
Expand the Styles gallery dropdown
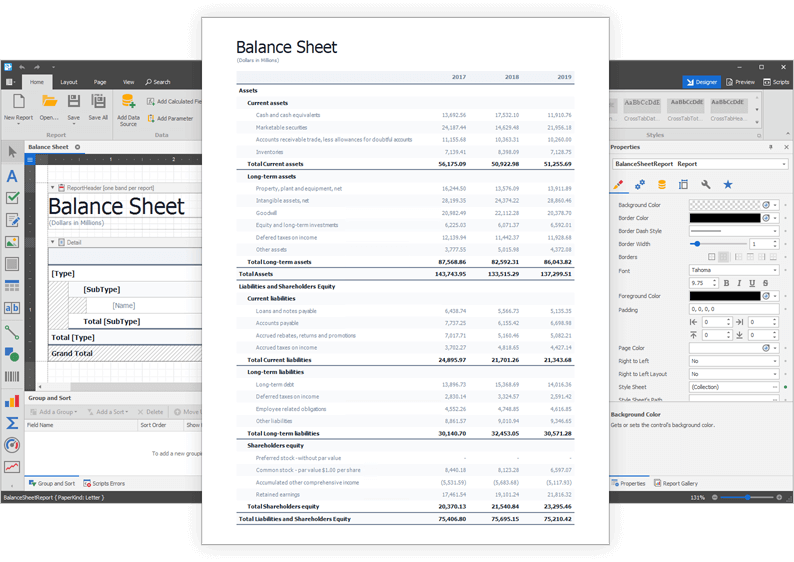click(x=758, y=122)
